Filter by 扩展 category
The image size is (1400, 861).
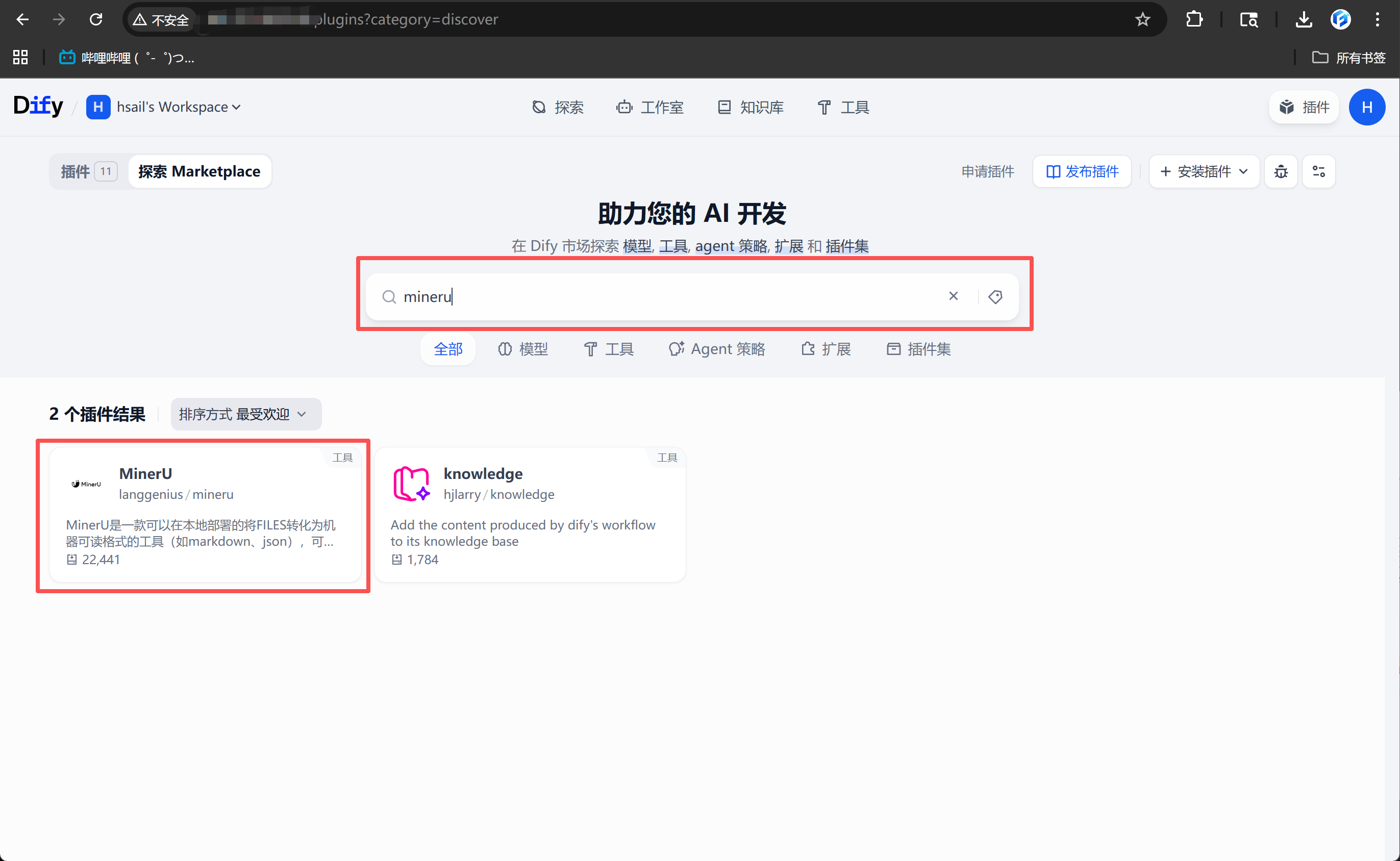pyautogui.click(x=826, y=349)
